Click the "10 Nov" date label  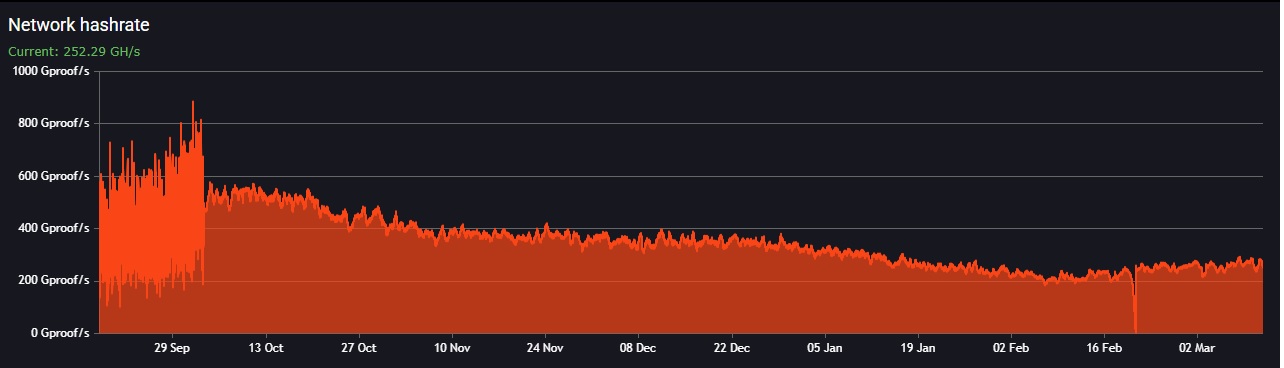coord(452,348)
